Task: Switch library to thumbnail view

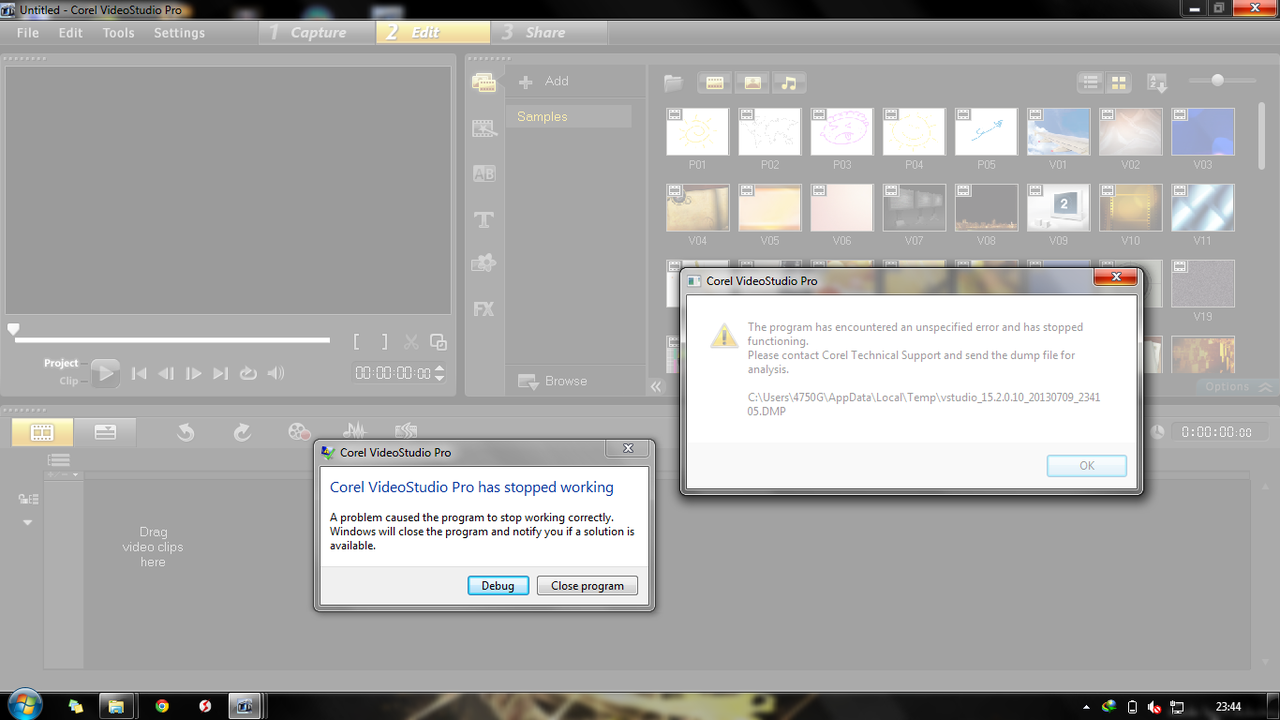Action: [1119, 83]
